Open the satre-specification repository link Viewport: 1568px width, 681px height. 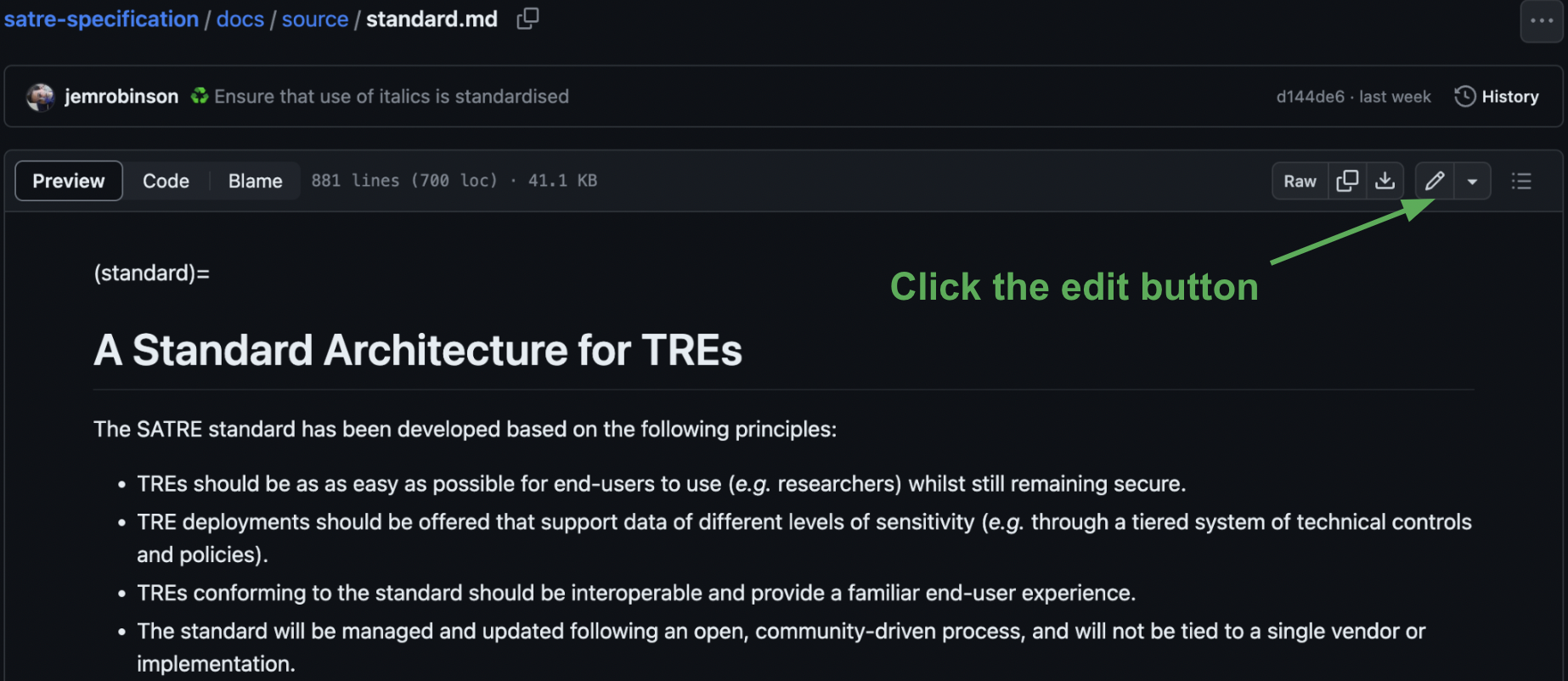[x=101, y=19]
